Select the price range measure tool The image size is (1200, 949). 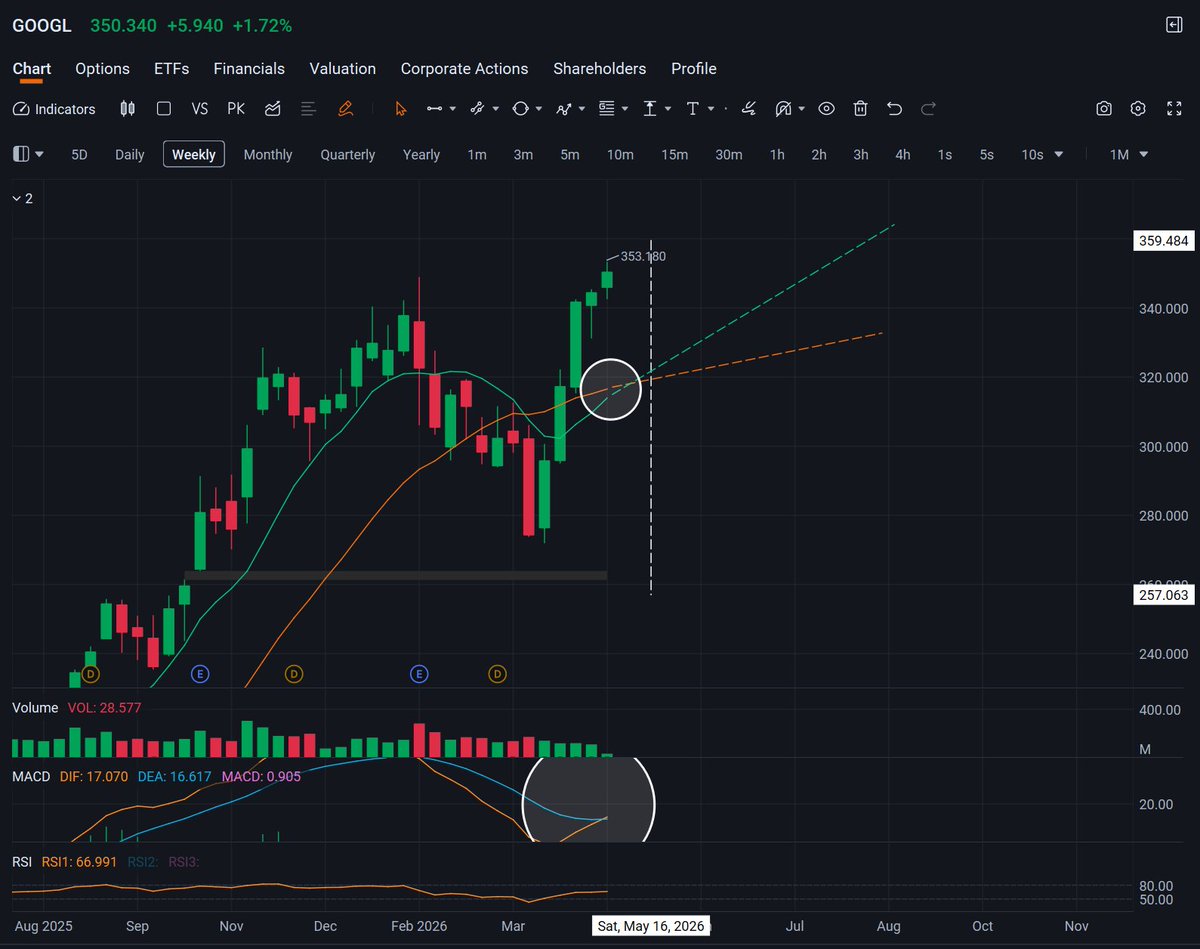click(650, 109)
